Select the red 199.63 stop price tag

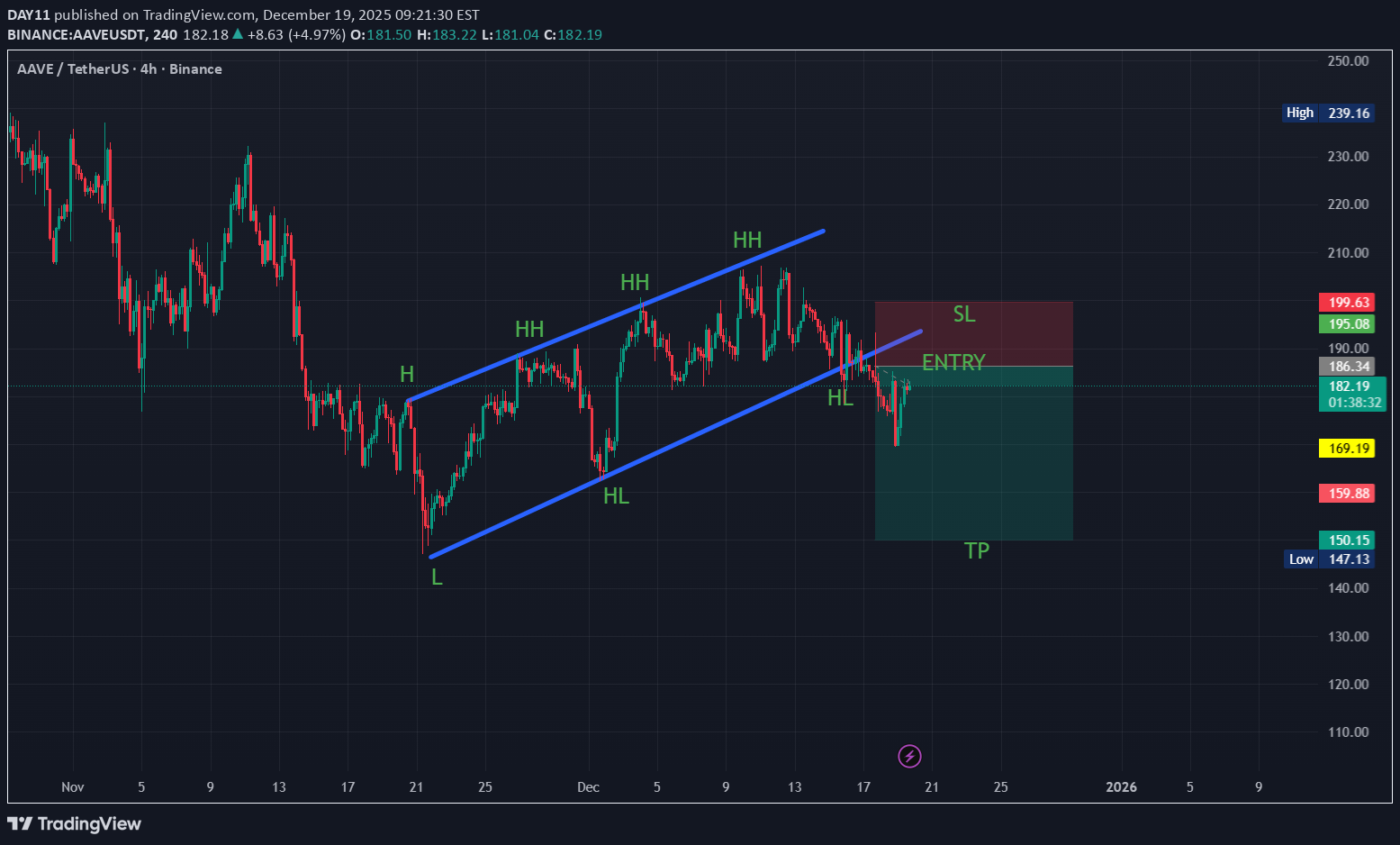point(1346,303)
